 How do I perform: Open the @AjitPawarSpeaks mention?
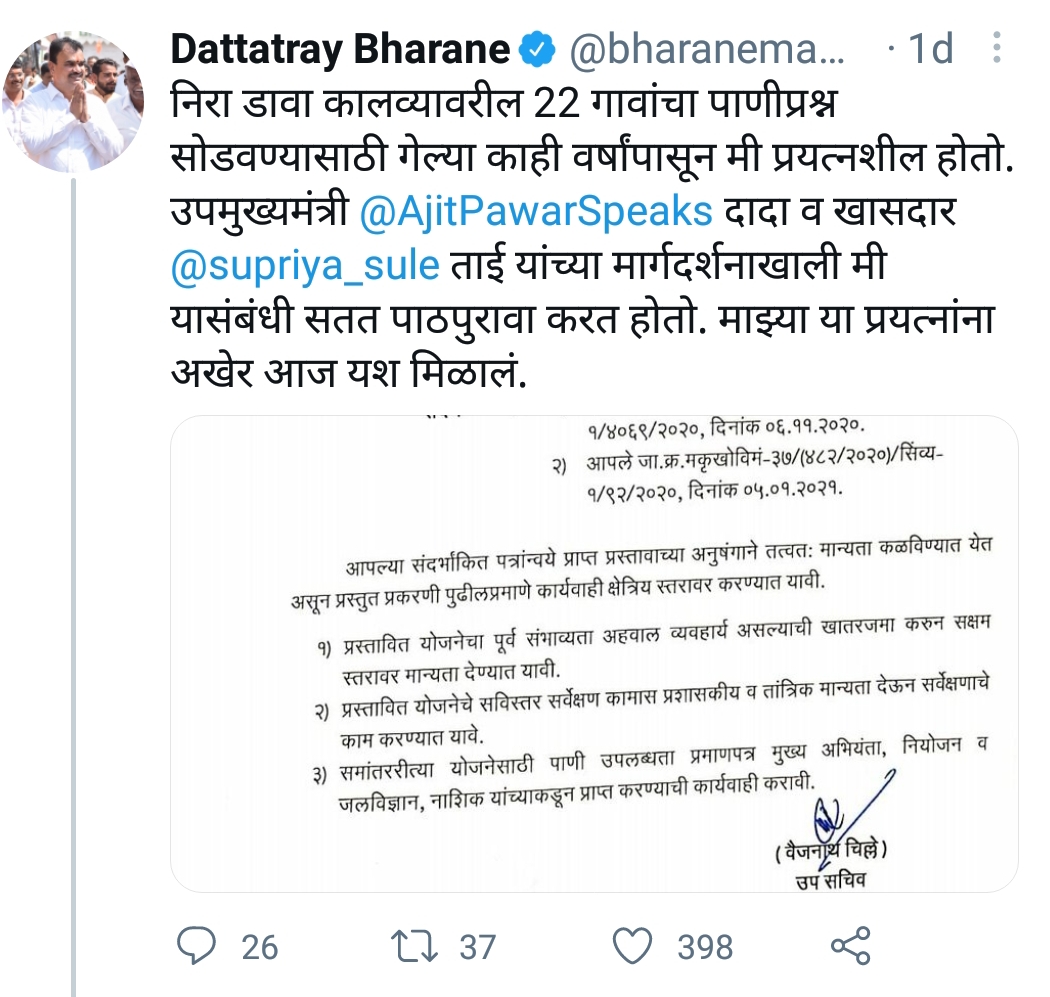pos(536,212)
